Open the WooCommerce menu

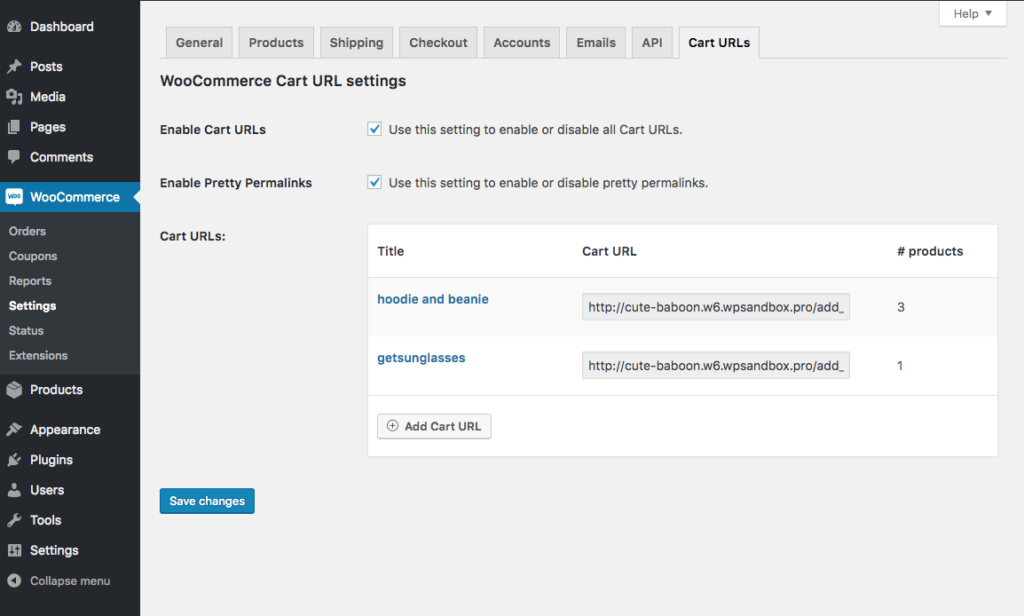pos(70,197)
